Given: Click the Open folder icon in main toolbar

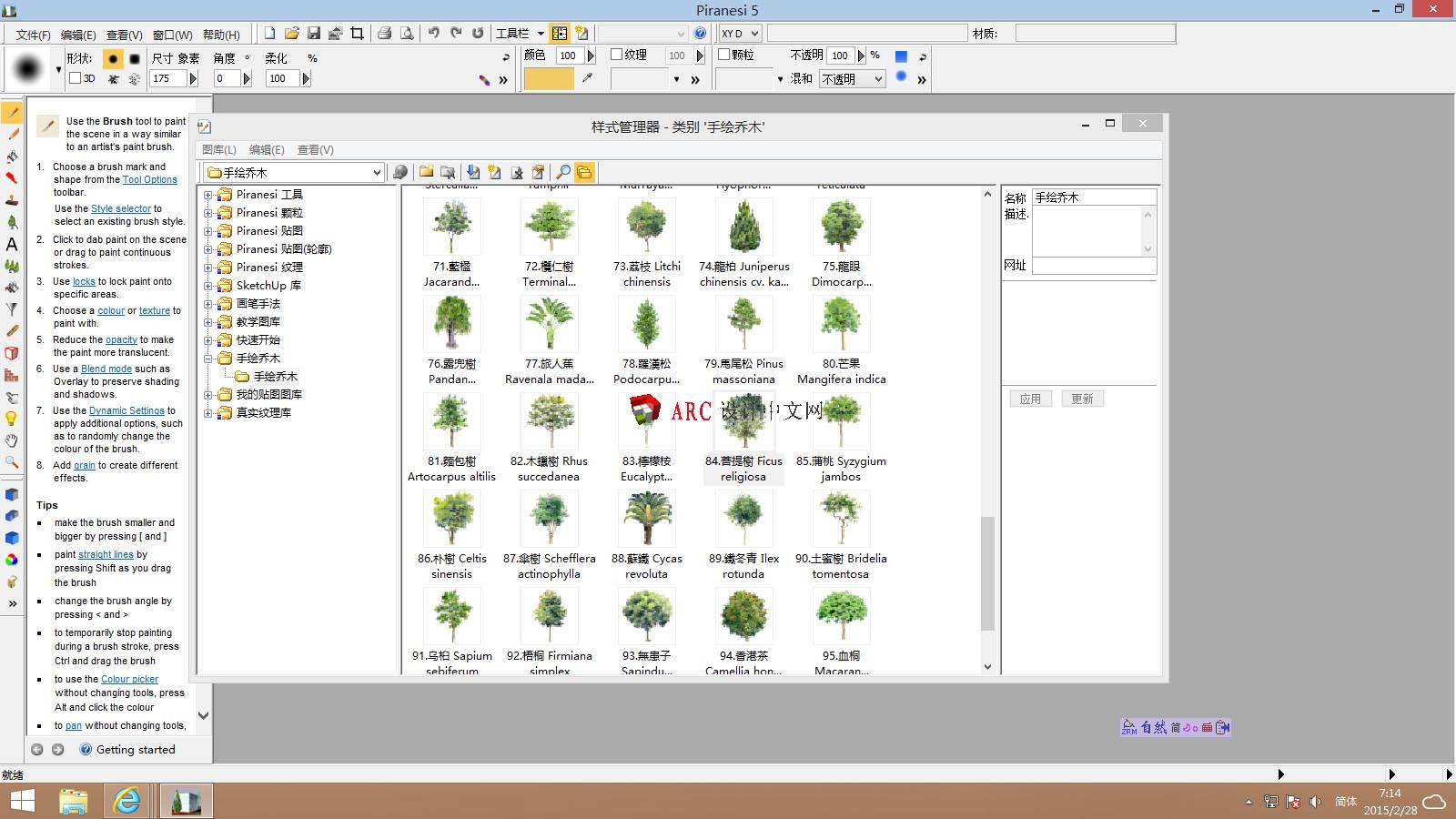Looking at the screenshot, I should point(292,33).
